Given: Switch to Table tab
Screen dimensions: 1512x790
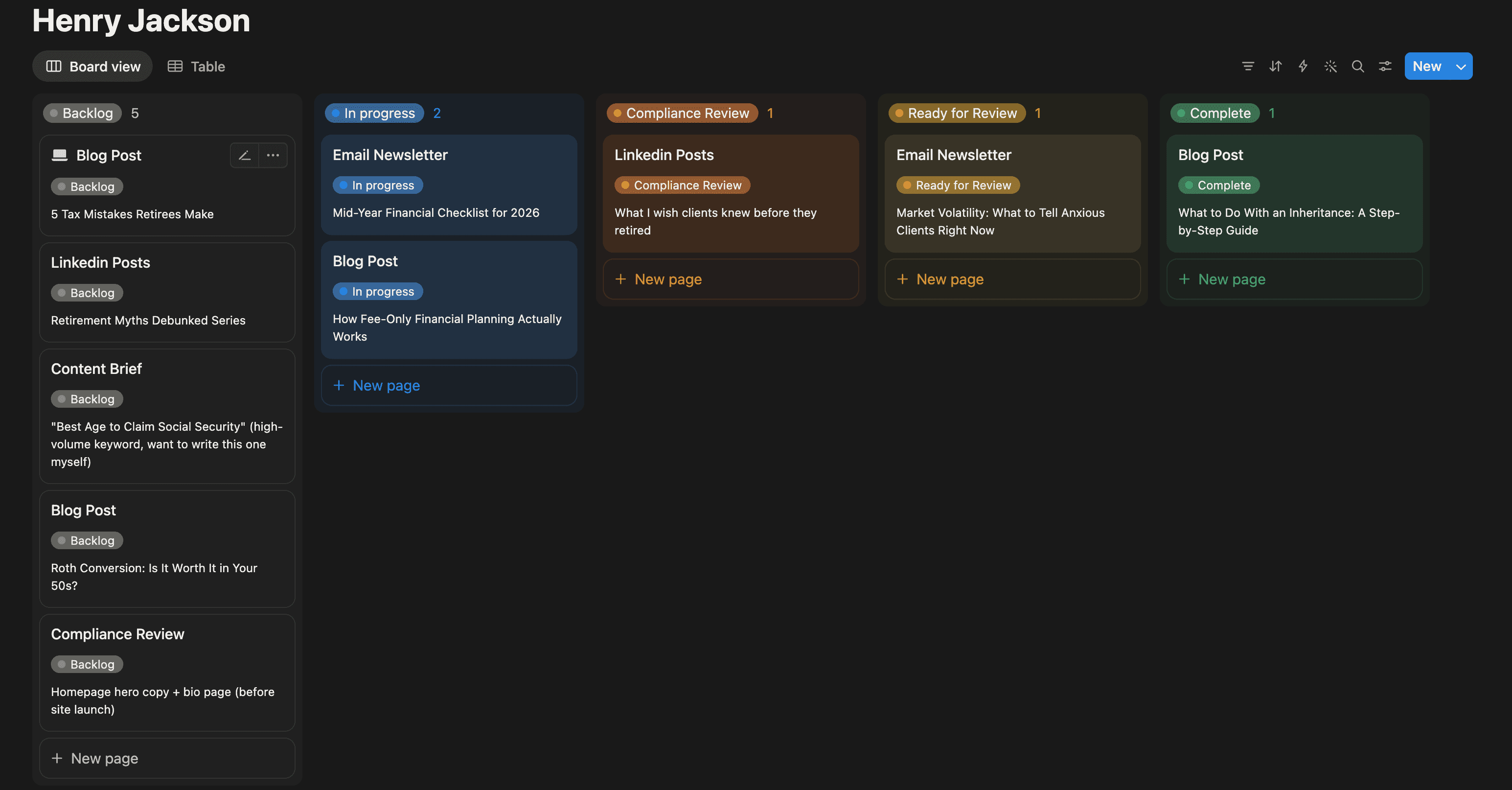Looking at the screenshot, I should coord(196,66).
